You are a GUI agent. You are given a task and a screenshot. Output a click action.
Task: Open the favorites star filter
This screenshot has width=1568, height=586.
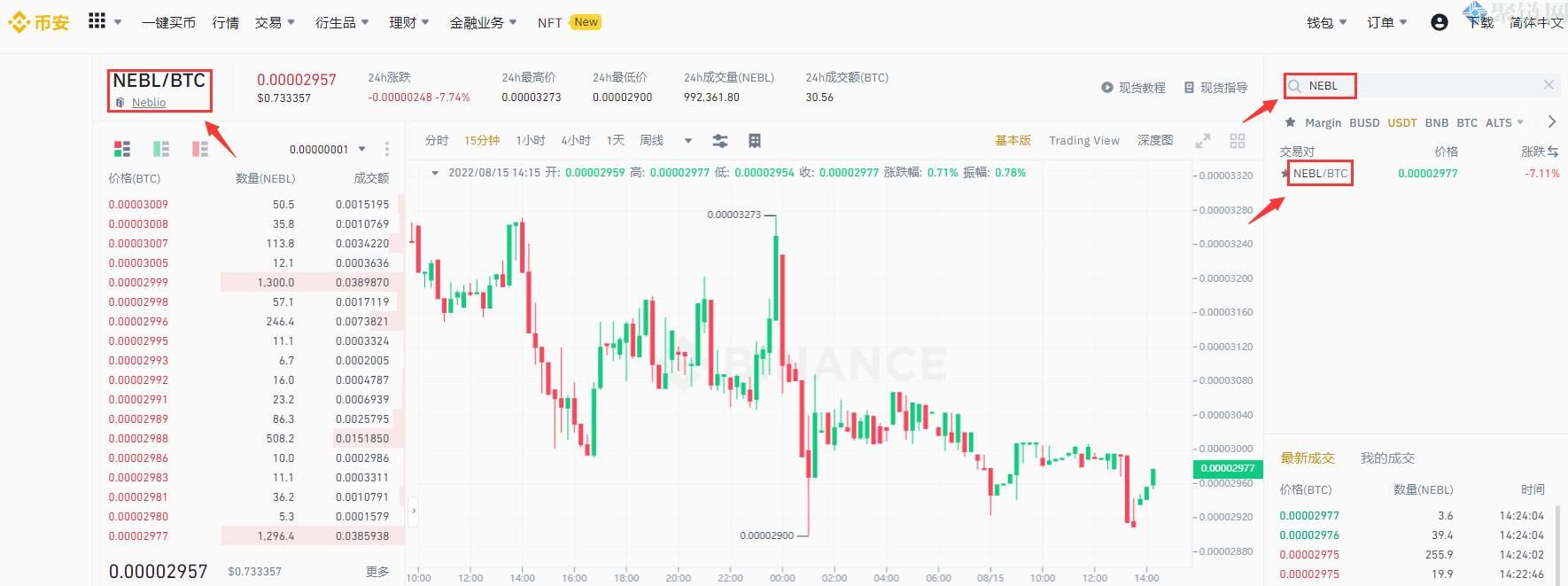1290,122
